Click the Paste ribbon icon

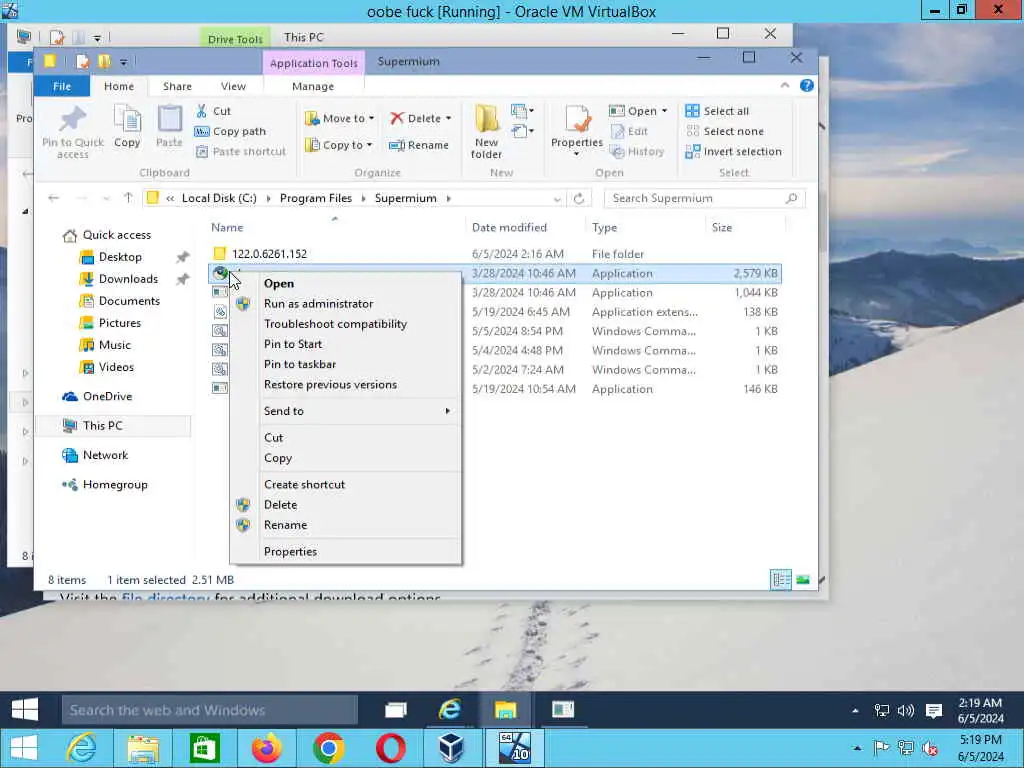pyautogui.click(x=169, y=120)
